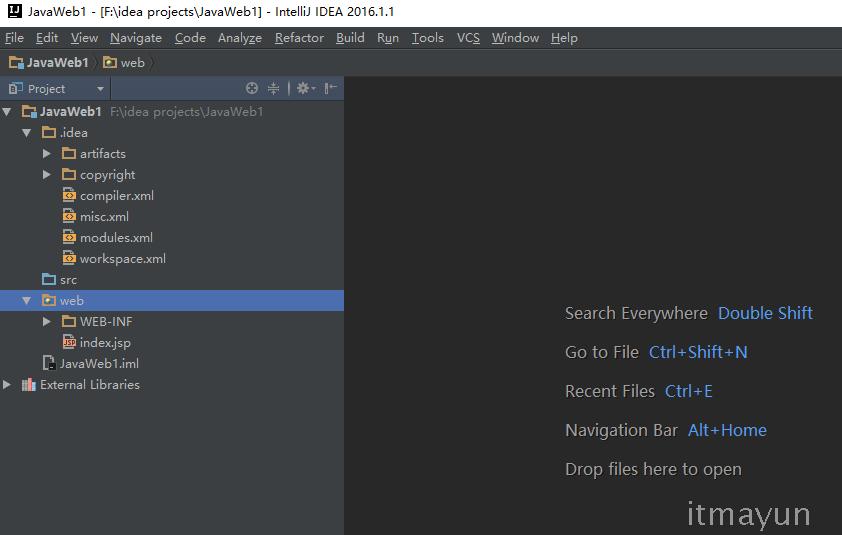Click the JavaWeb1 root module icon in tree
The height and width of the screenshot is (535, 842).
pos(29,111)
